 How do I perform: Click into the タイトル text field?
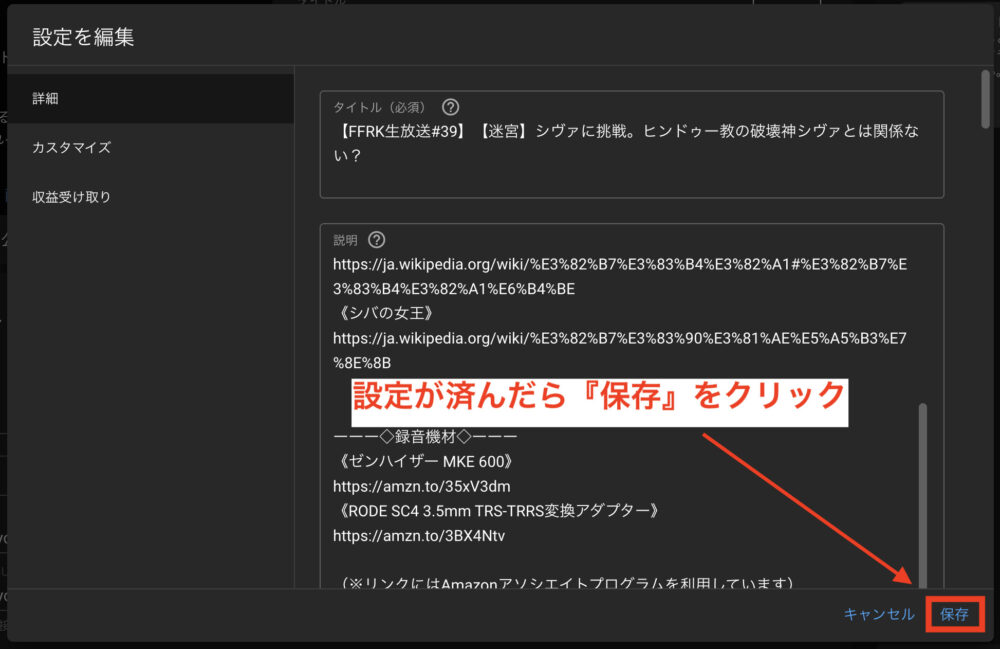631,145
